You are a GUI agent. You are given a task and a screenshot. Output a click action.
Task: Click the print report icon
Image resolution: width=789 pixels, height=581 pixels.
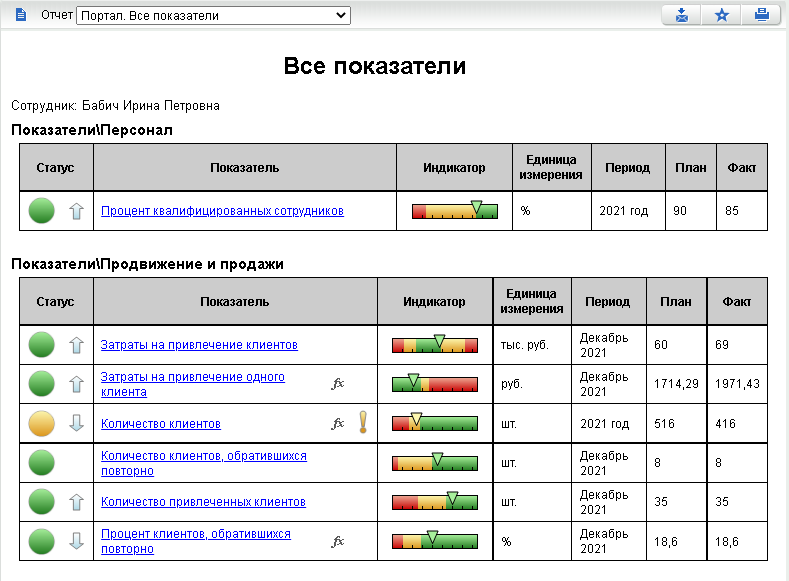click(761, 15)
